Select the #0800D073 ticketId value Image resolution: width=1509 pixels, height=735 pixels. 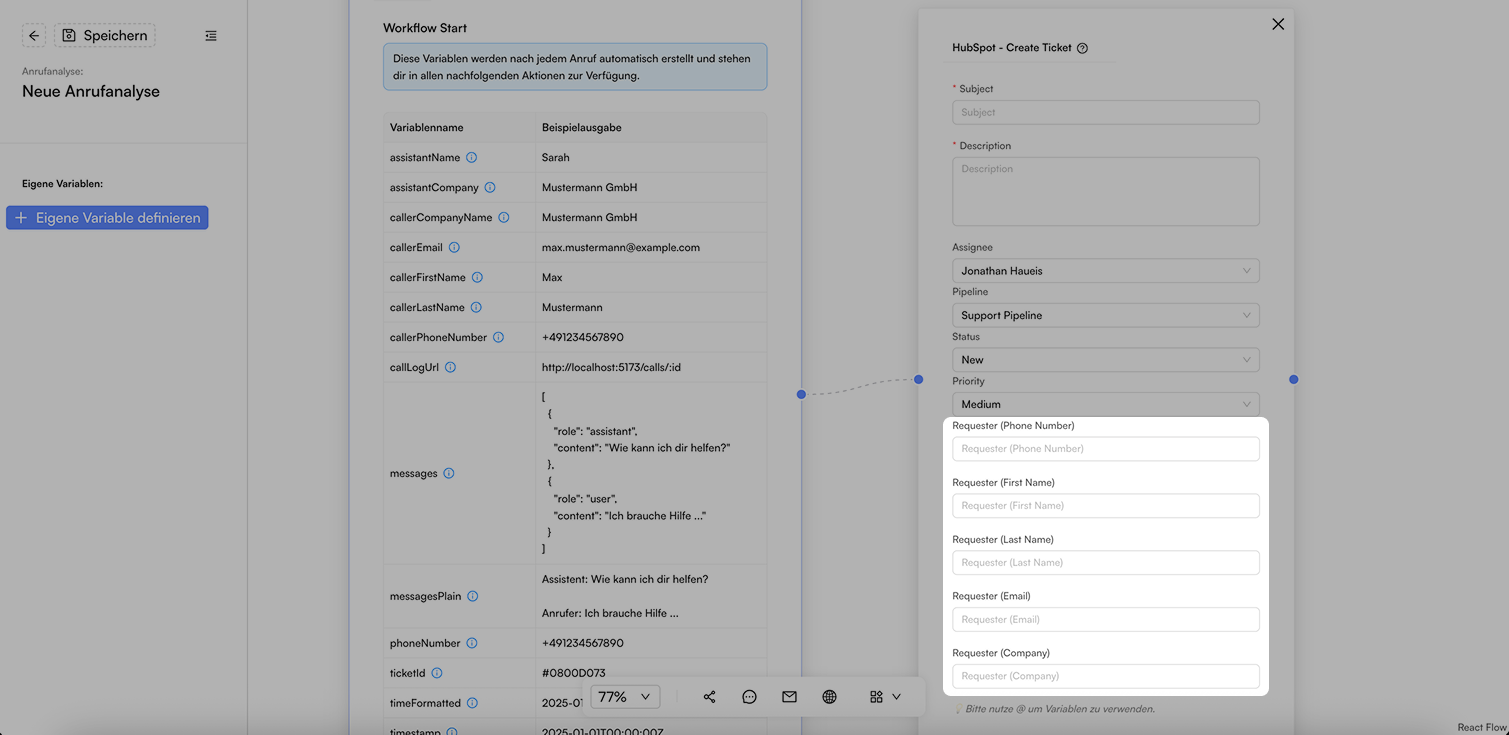coord(573,674)
